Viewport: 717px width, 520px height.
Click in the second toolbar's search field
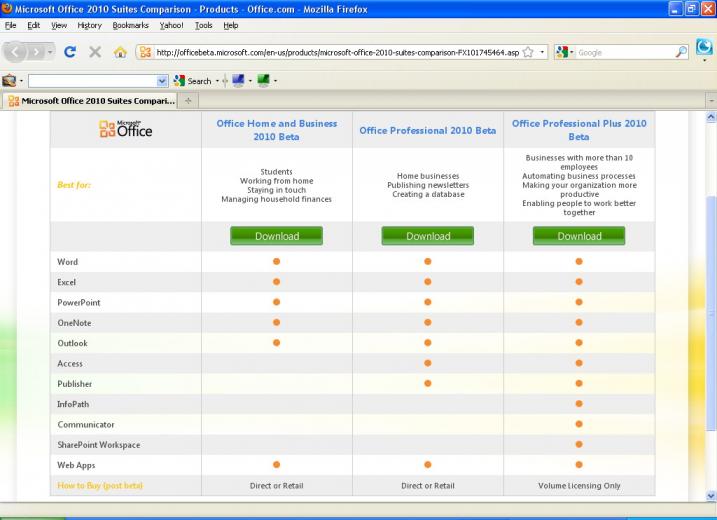point(92,81)
